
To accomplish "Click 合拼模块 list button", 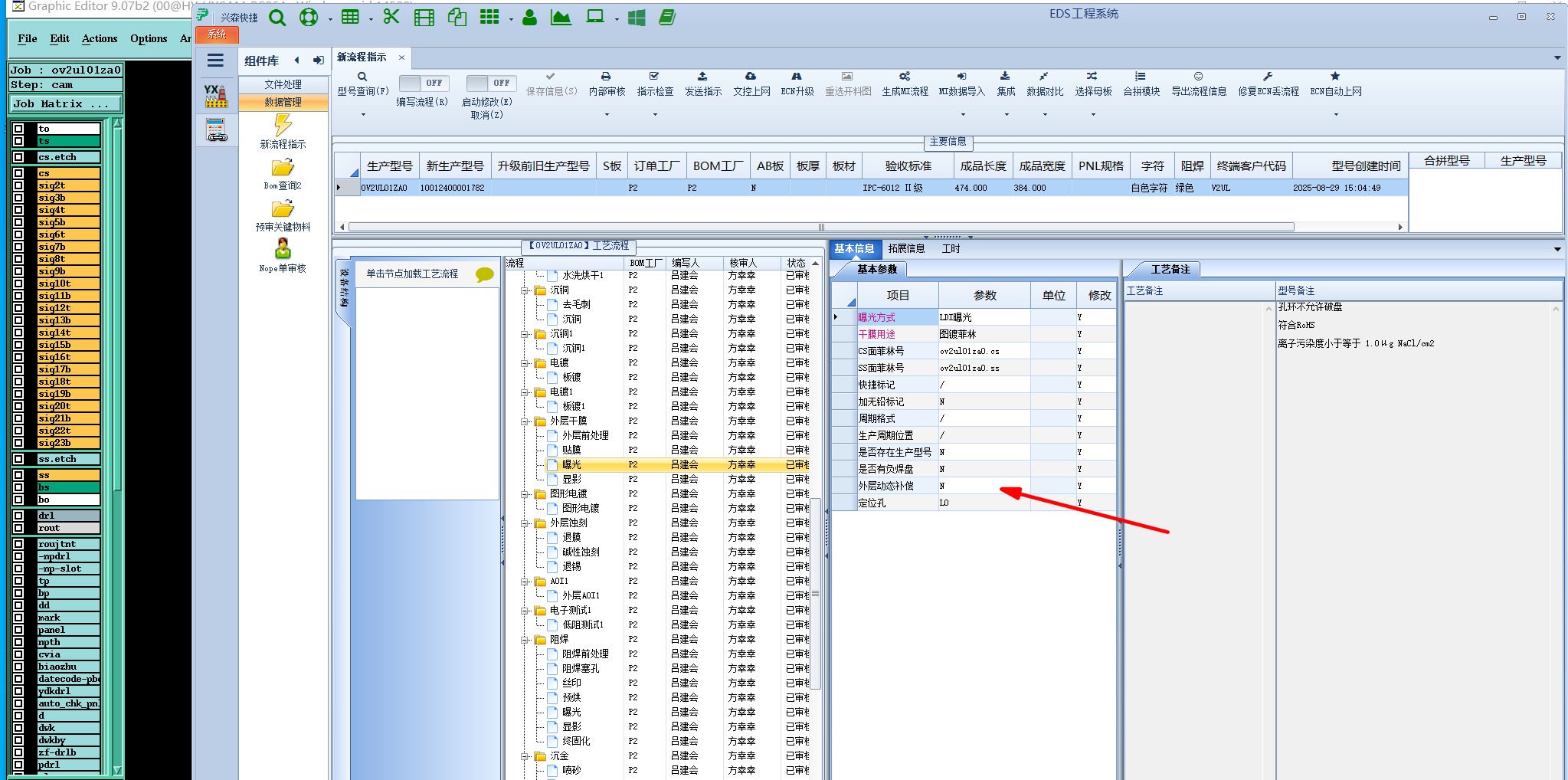I will (1141, 84).
